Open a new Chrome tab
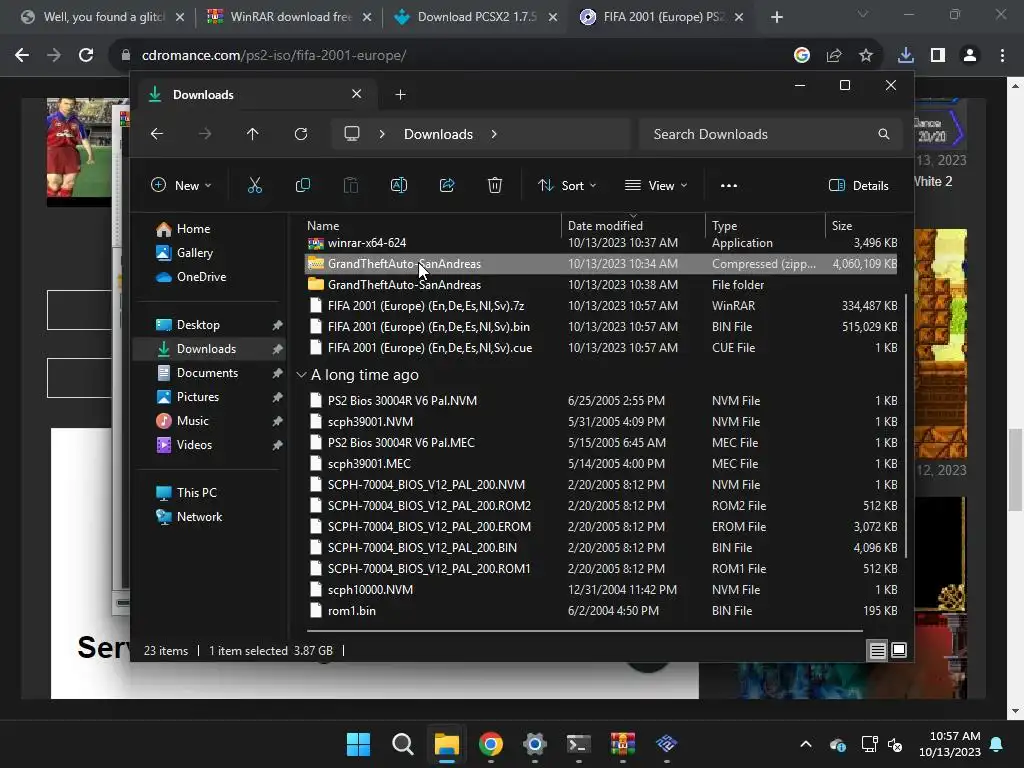Image resolution: width=1024 pixels, height=768 pixels. point(776,17)
